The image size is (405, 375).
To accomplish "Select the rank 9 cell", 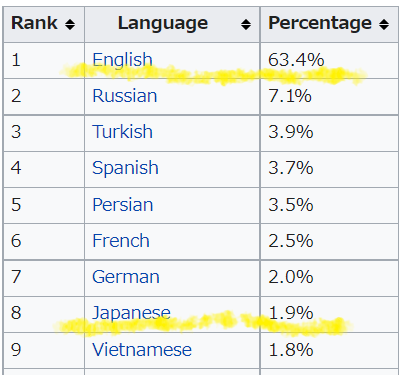I will [44, 350].
